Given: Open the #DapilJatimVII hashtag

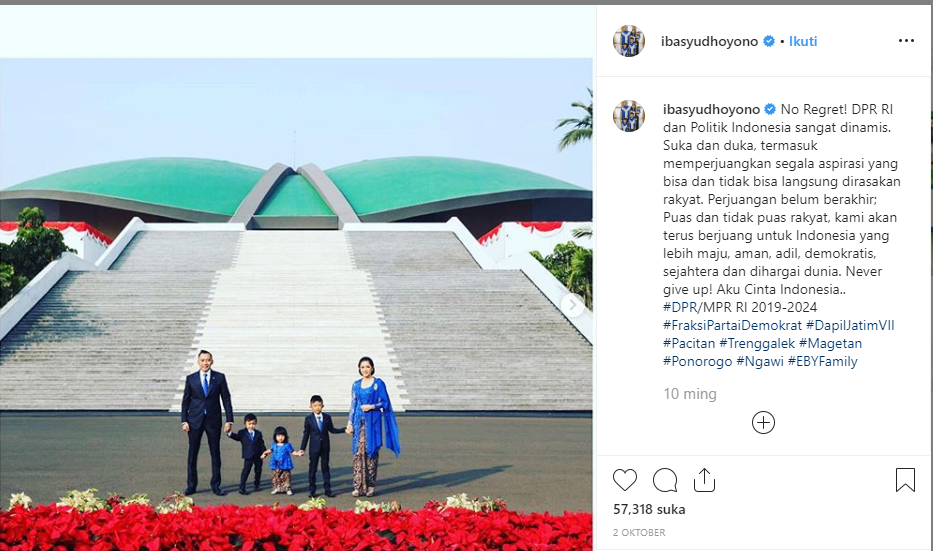Looking at the screenshot, I should (x=850, y=325).
